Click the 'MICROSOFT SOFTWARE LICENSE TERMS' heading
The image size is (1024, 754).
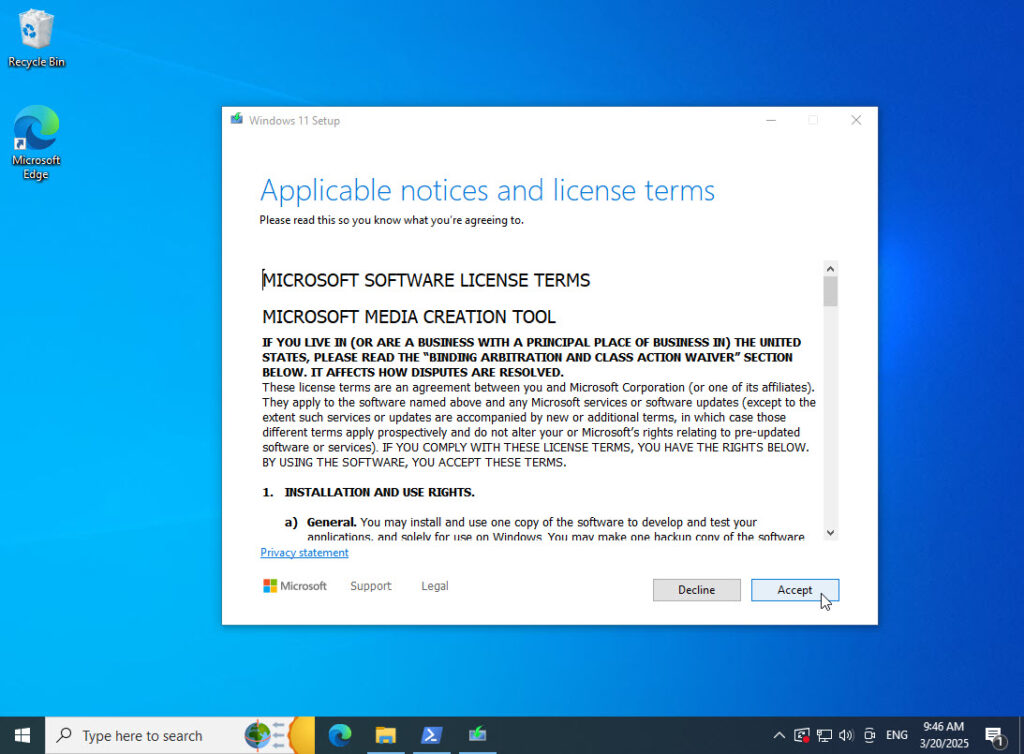tap(426, 280)
